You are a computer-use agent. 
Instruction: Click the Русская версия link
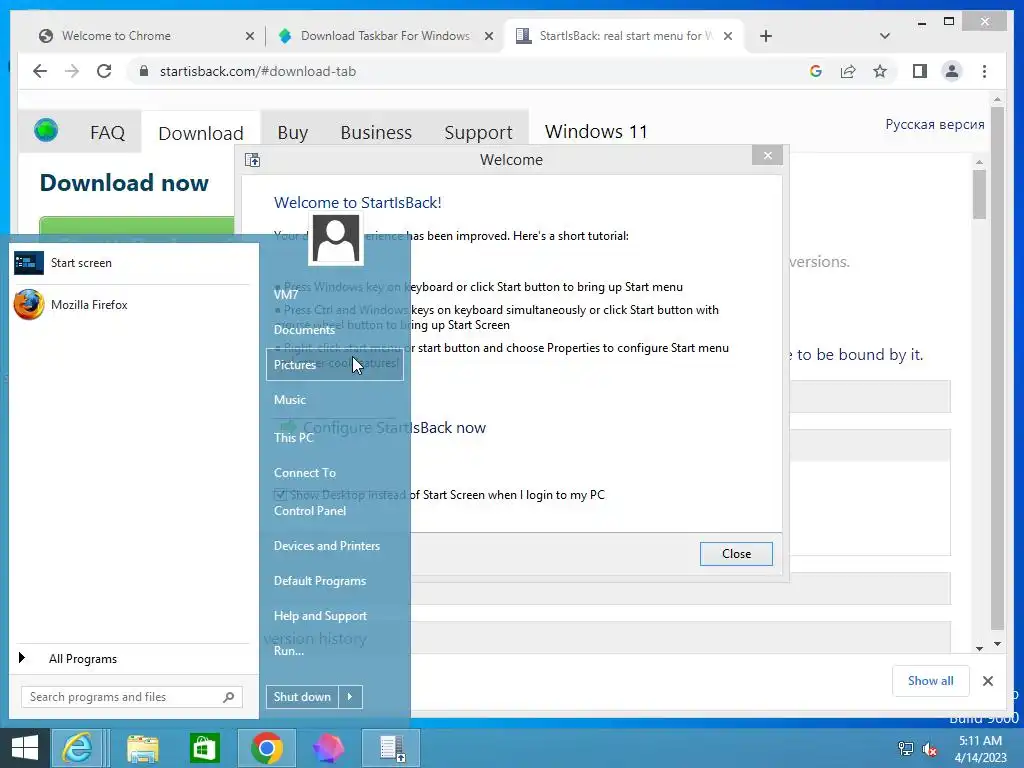(935, 124)
